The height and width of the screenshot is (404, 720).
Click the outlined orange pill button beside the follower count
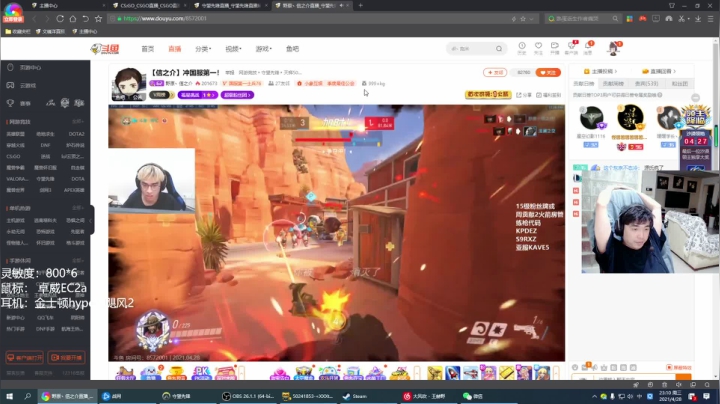tap(495, 73)
